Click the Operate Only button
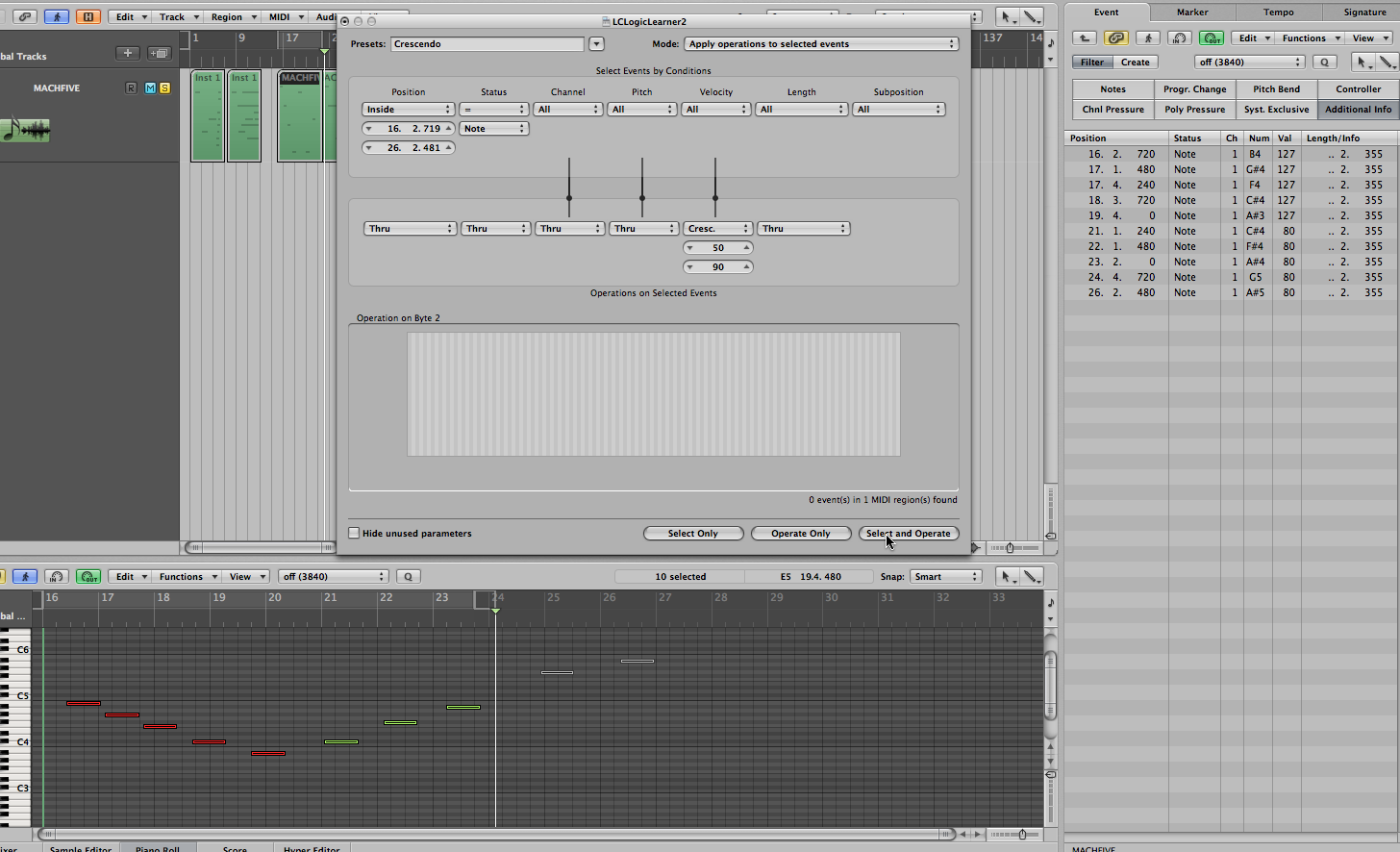This screenshot has width=1400, height=852. click(800, 533)
